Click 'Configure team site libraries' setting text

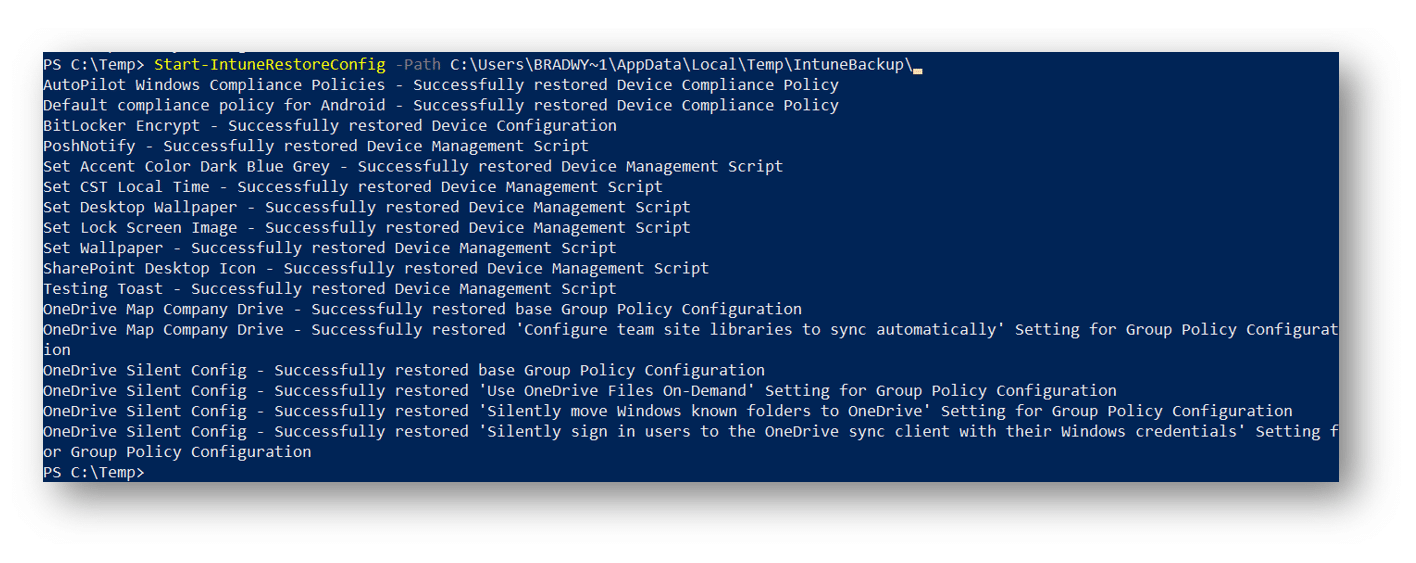pyautogui.click(x=756, y=329)
